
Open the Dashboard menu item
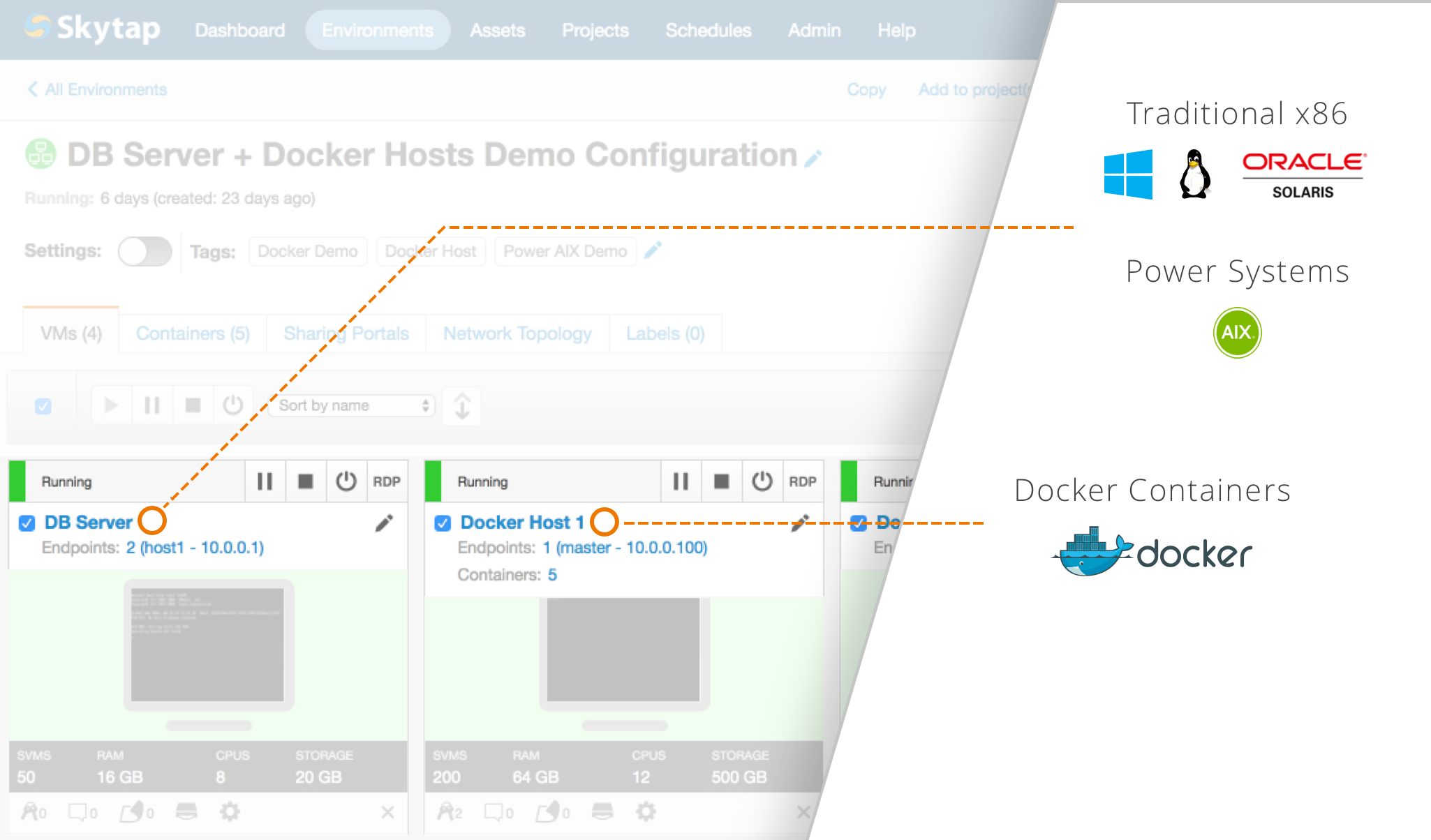(239, 30)
